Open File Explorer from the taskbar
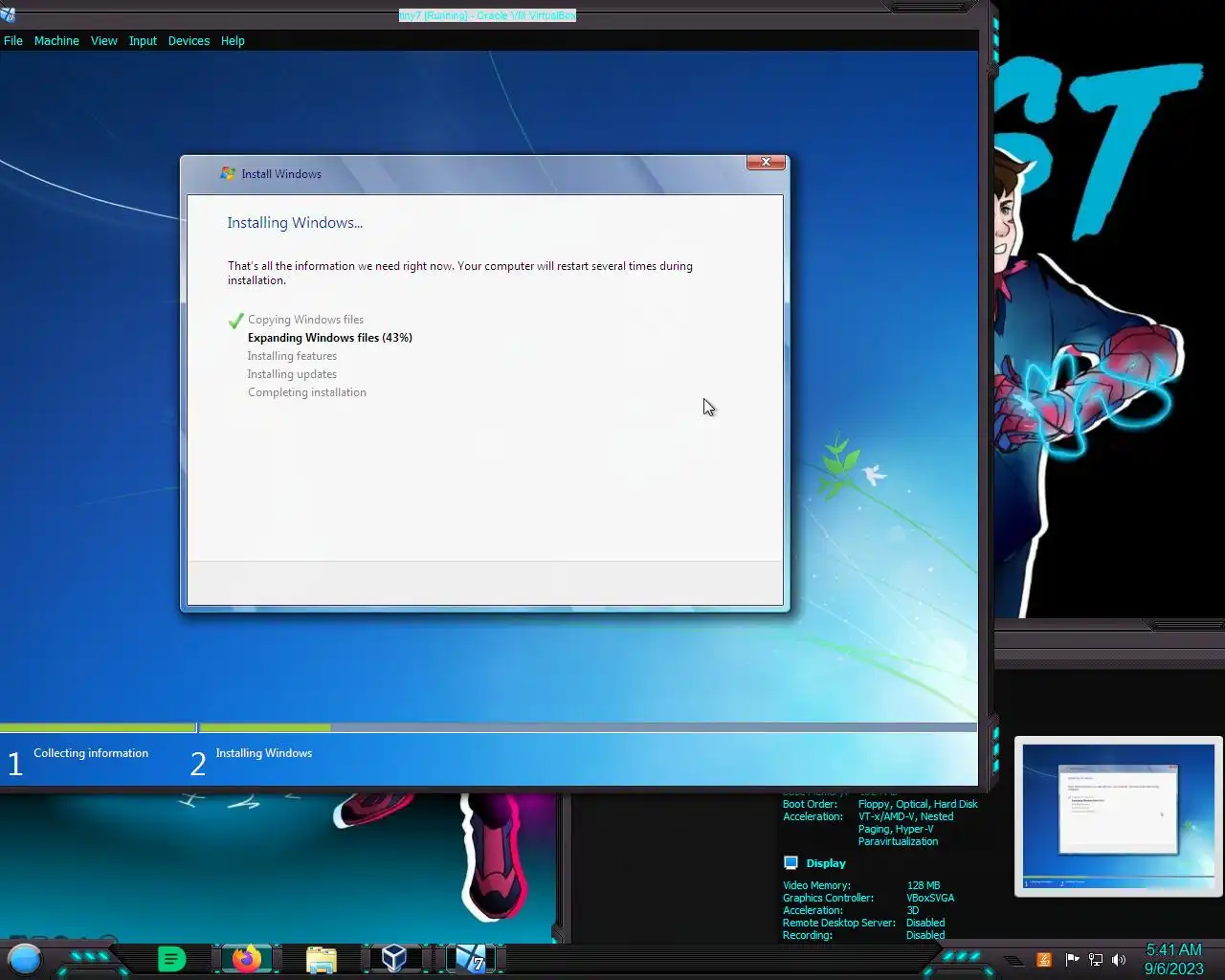The image size is (1225, 980). click(321, 959)
